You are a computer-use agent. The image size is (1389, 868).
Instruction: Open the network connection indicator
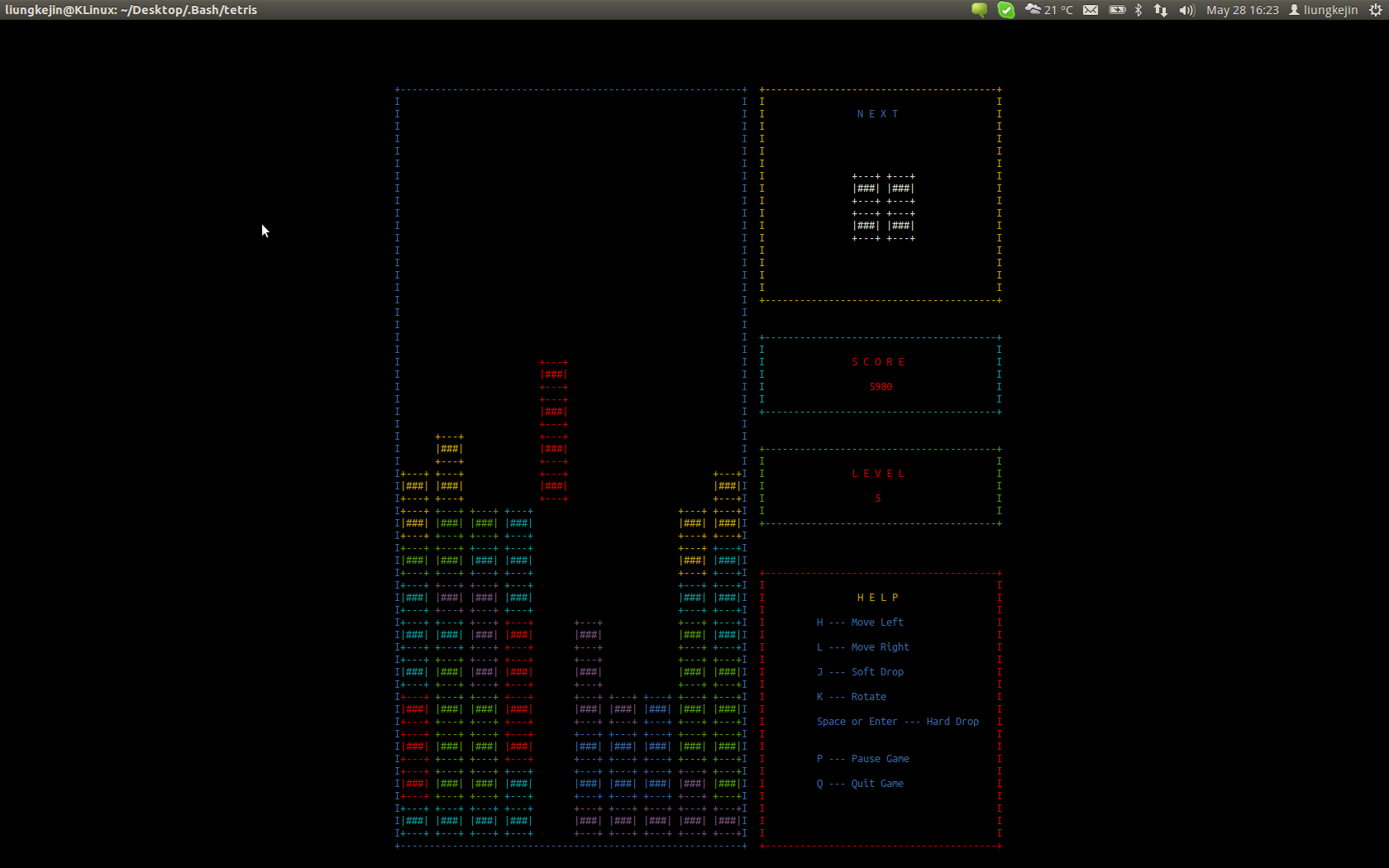(x=1161, y=10)
